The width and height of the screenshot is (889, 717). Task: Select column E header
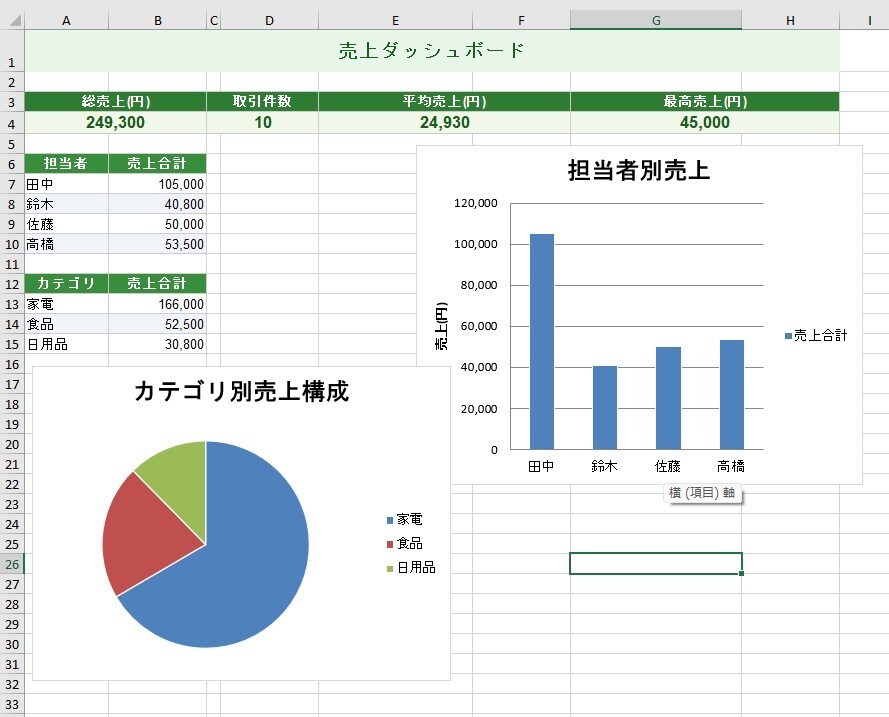click(x=395, y=21)
